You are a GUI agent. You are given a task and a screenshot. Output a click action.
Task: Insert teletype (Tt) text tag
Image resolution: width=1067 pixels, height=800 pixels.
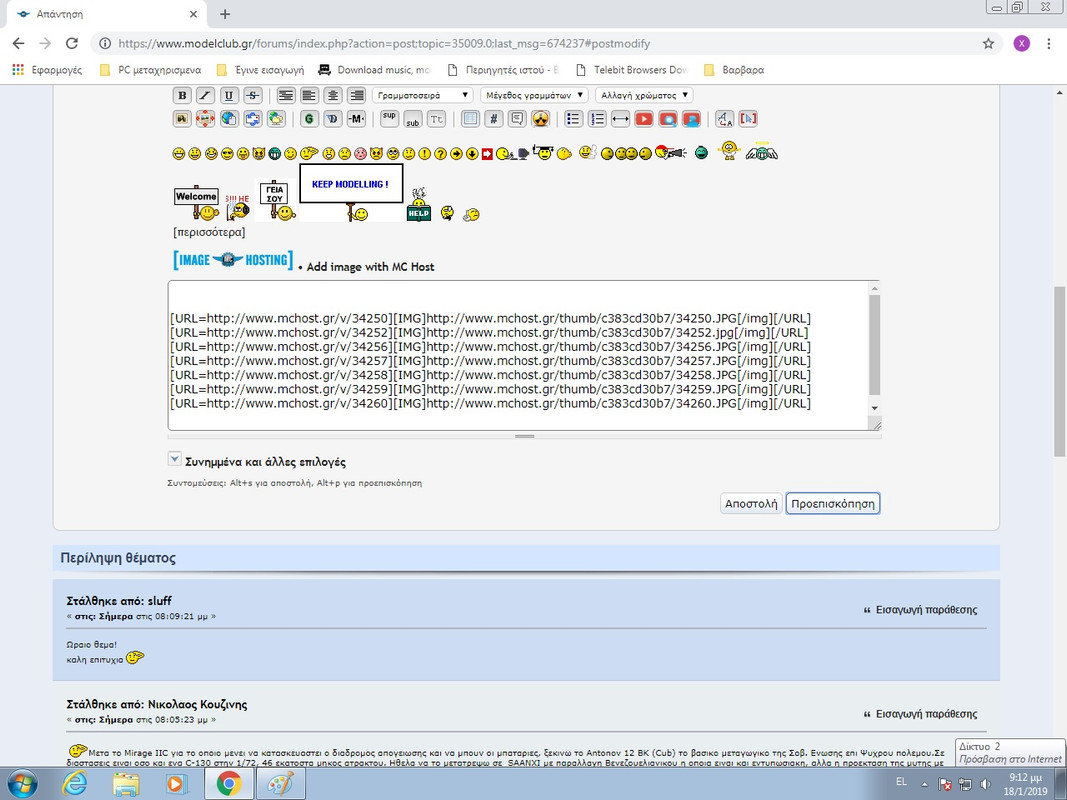click(436, 119)
